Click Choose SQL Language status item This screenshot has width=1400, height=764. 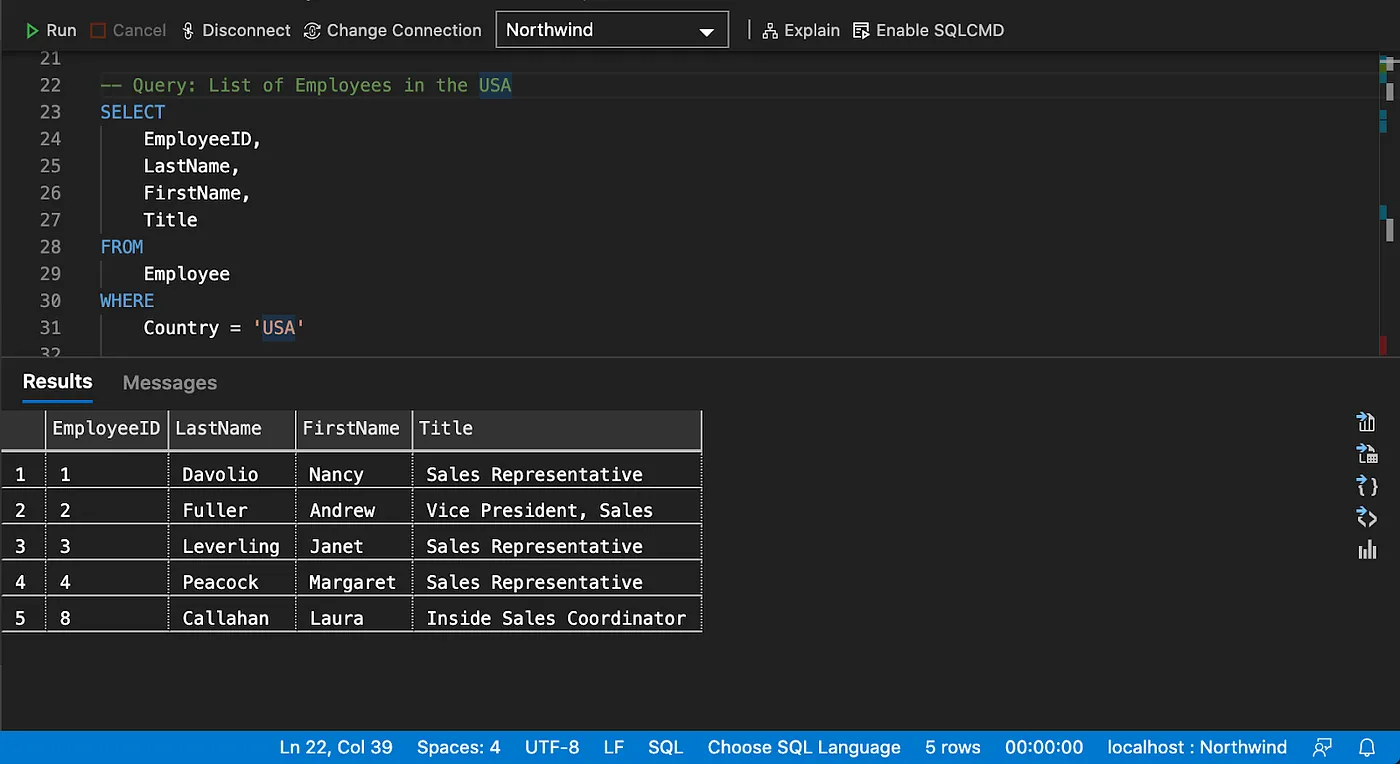tap(804, 747)
